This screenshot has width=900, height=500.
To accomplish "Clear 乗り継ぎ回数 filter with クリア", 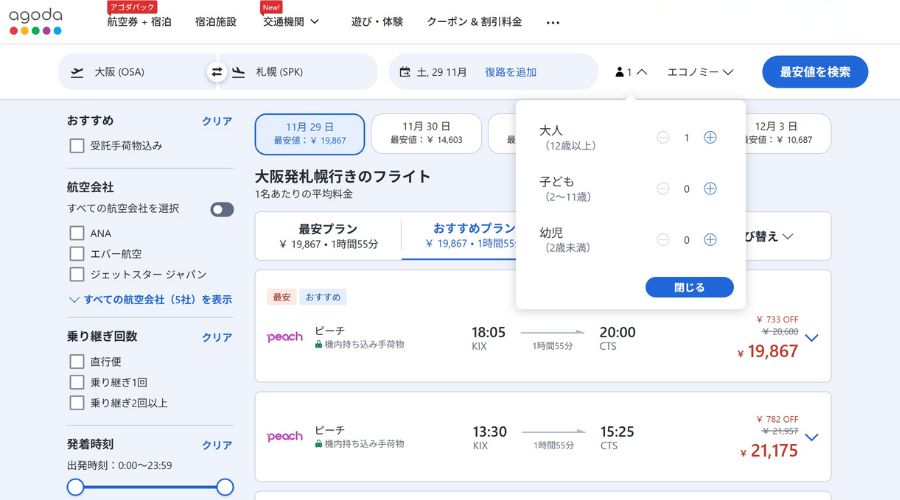I will tap(217, 337).
